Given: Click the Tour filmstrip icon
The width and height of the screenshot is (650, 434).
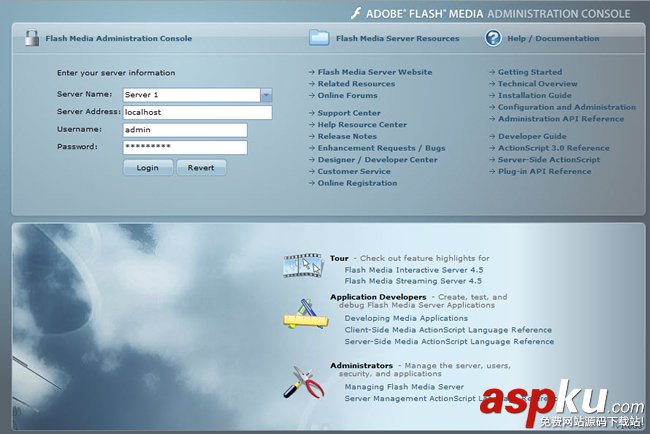Looking at the screenshot, I should pos(303,265).
